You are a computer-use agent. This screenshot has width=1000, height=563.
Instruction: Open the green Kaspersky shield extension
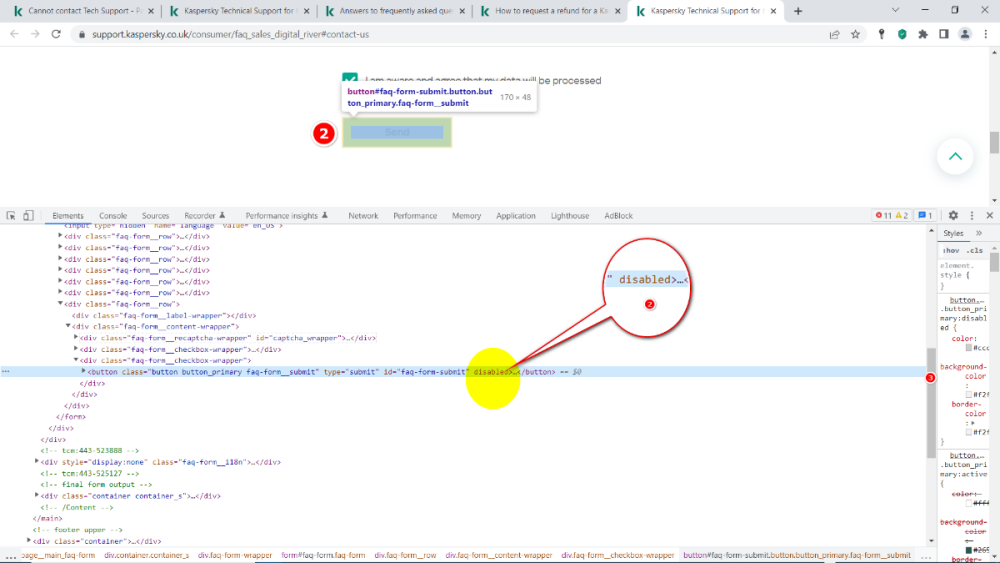pos(902,34)
